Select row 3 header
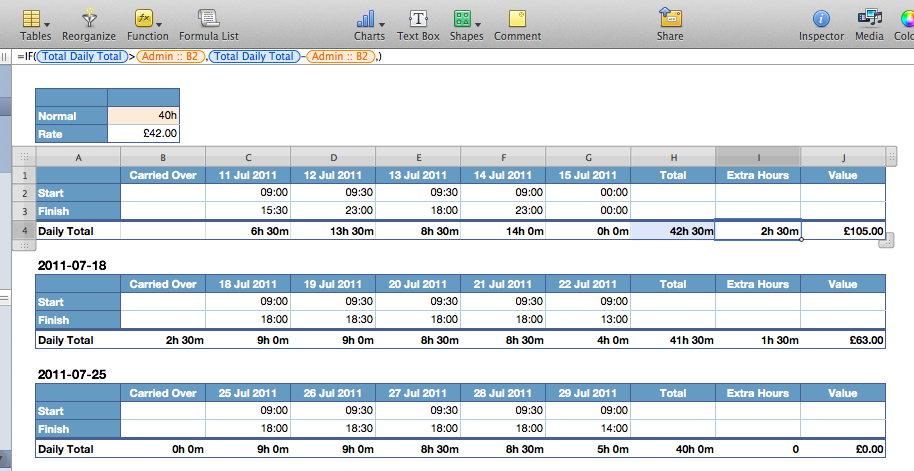Image resolution: width=914 pixels, height=471 pixels. tap(24, 211)
